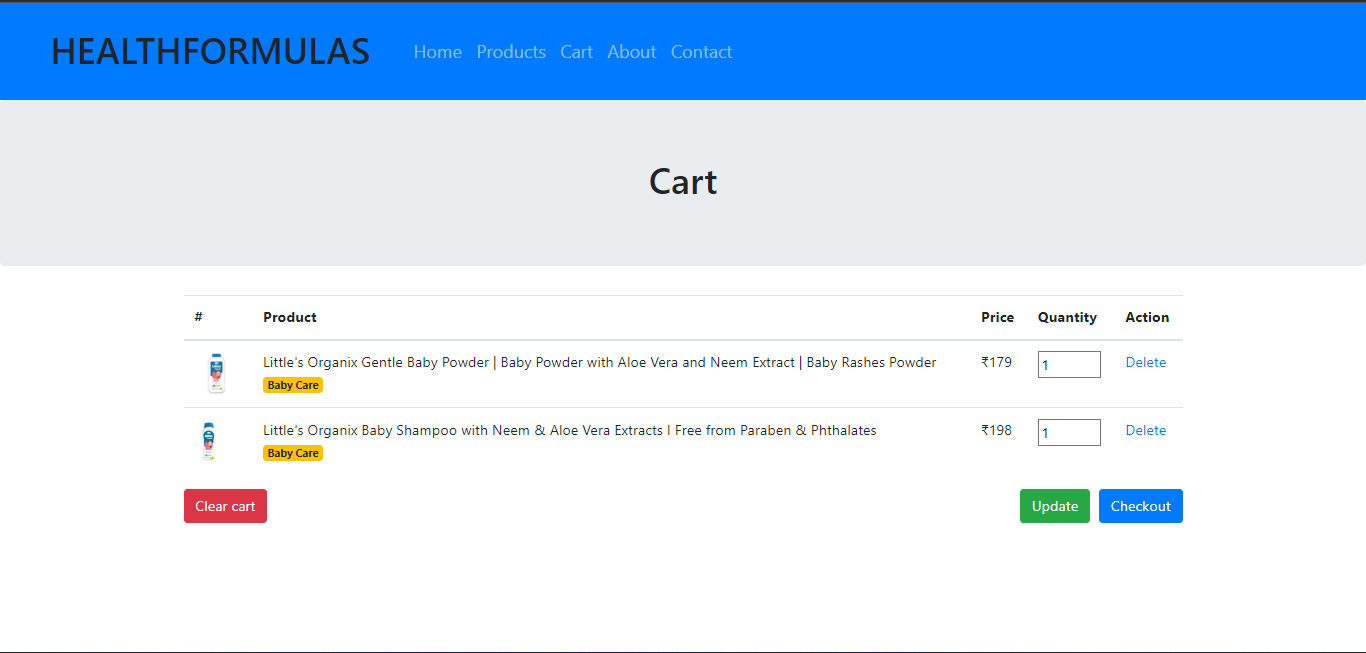Click the Cart page heading
The width and height of the screenshot is (1366, 653).
[x=683, y=181]
